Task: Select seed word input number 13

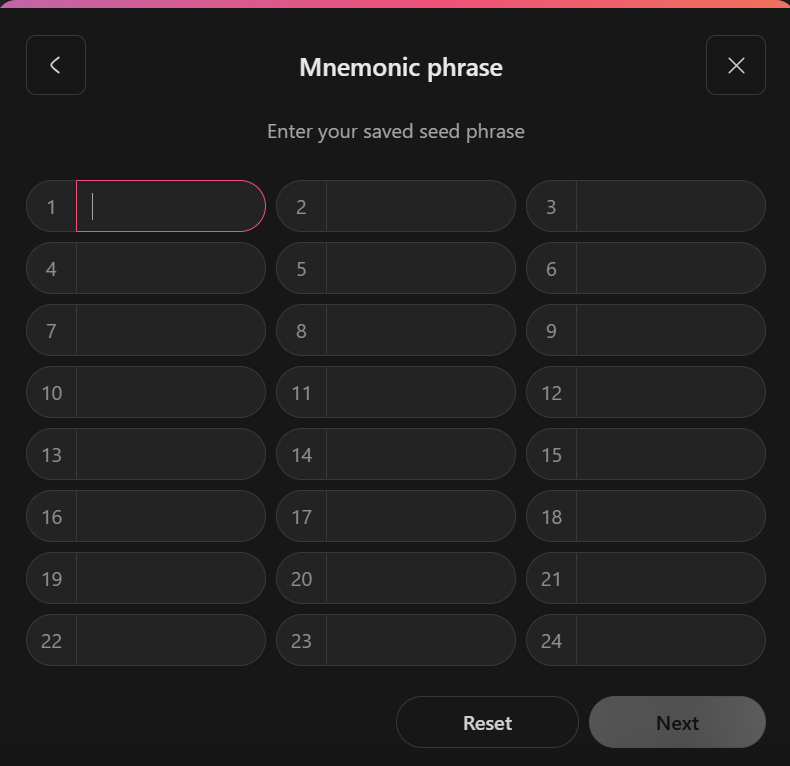Action: click(x=170, y=455)
